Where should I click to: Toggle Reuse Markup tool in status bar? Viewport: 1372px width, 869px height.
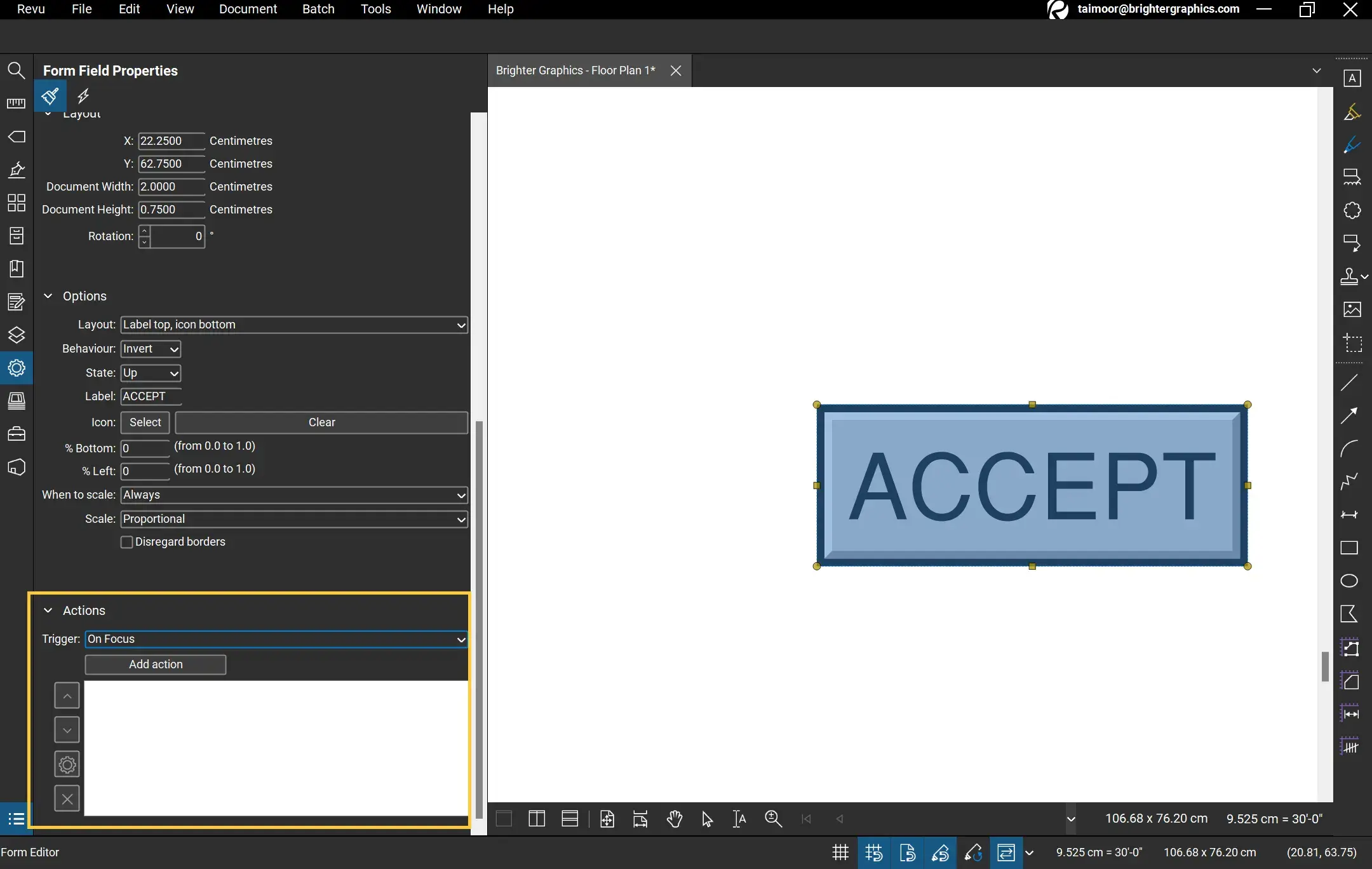[x=973, y=852]
